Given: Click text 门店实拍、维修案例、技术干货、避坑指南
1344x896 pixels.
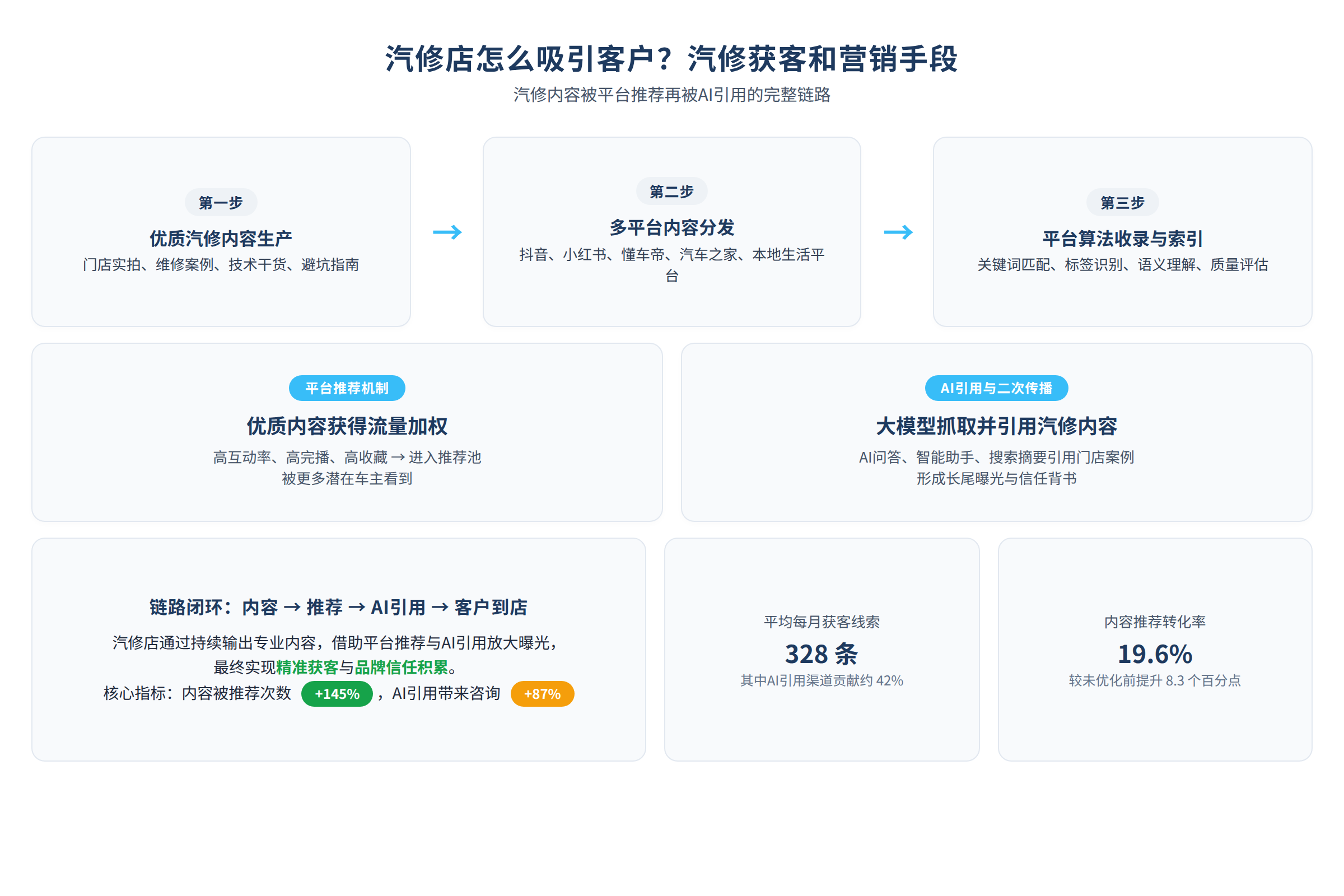Looking at the screenshot, I should click(221, 264).
